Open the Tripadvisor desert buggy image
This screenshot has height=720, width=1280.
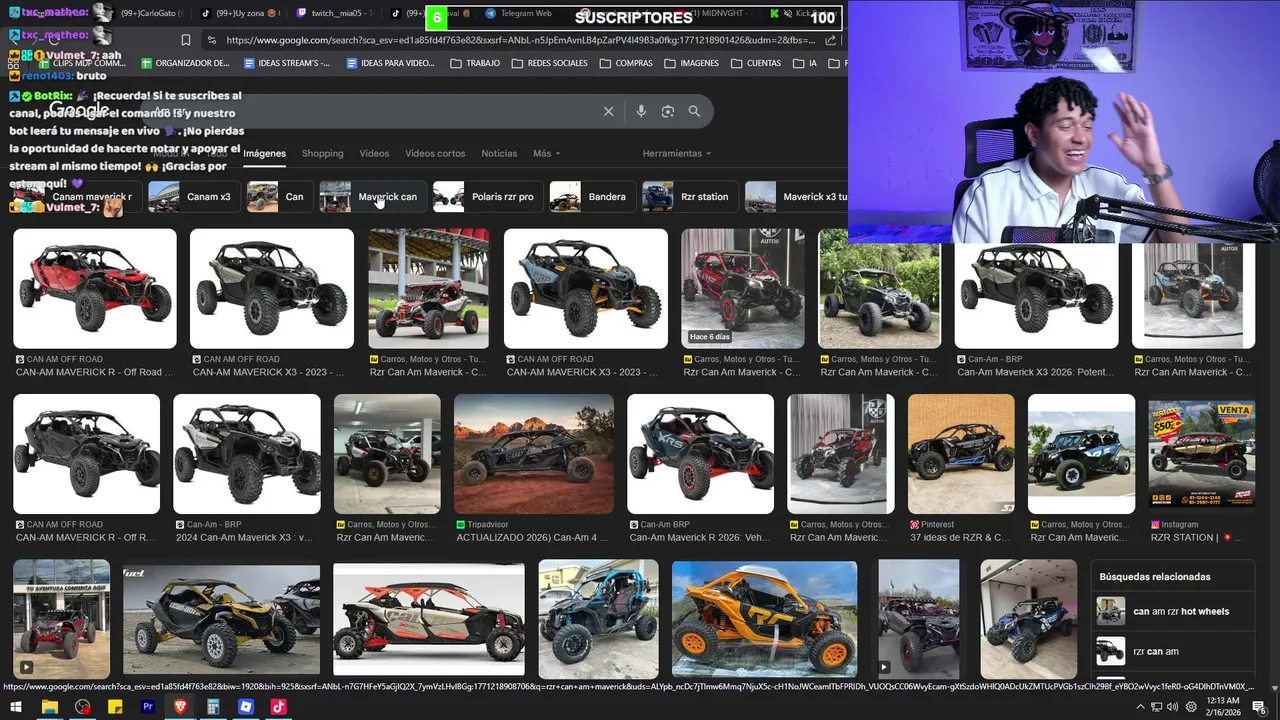(x=534, y=454)
